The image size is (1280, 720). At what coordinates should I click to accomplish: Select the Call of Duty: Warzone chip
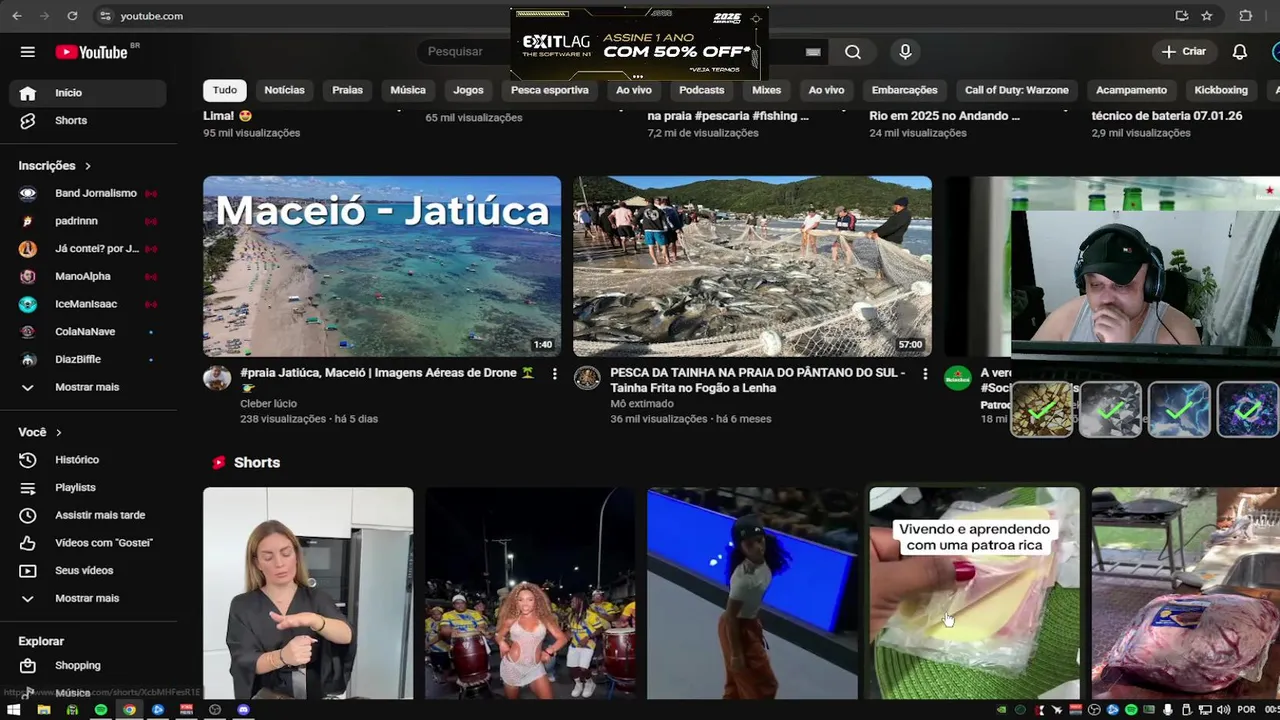pos(1017,90)
